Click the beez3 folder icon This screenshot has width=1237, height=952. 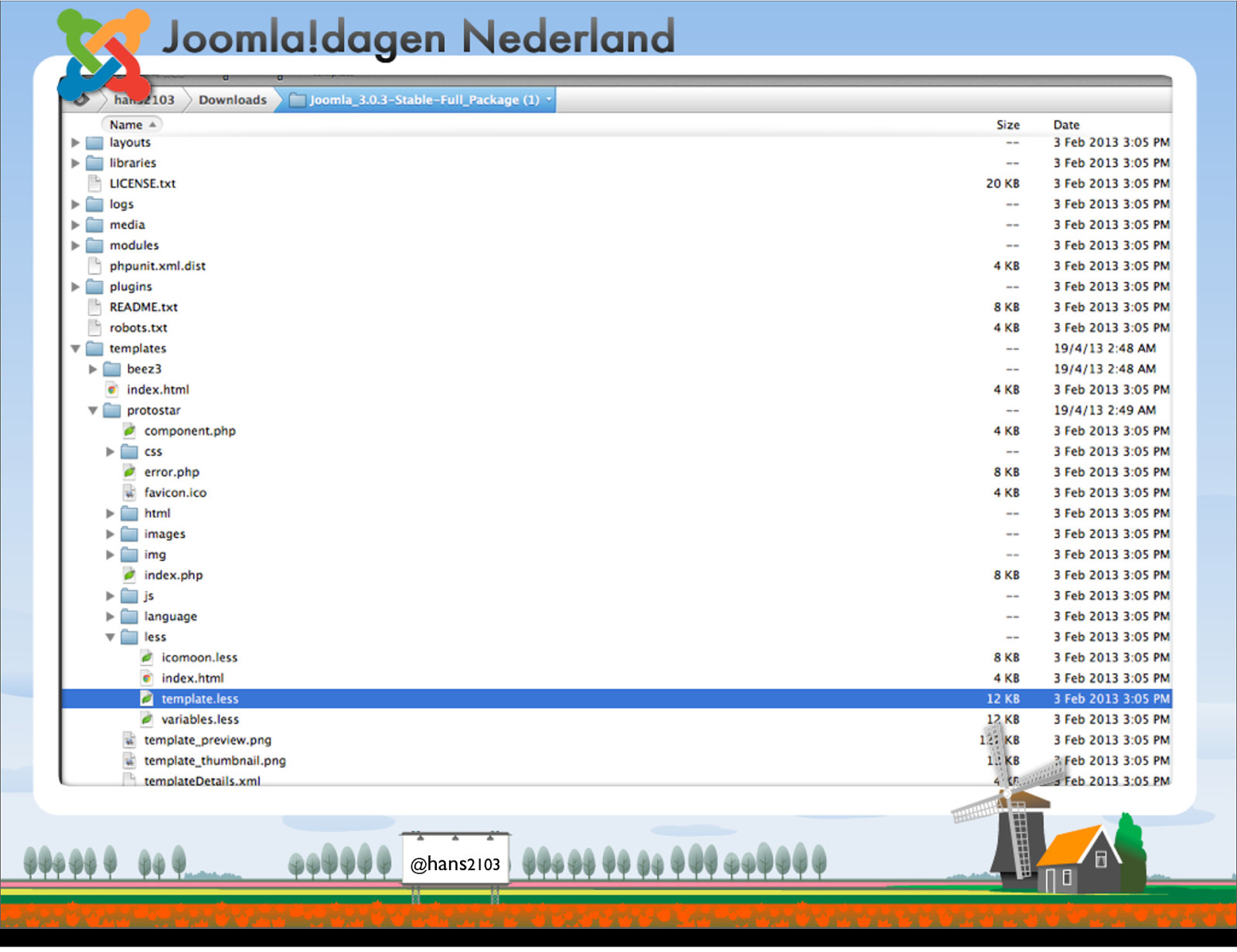tap(112, 369)
